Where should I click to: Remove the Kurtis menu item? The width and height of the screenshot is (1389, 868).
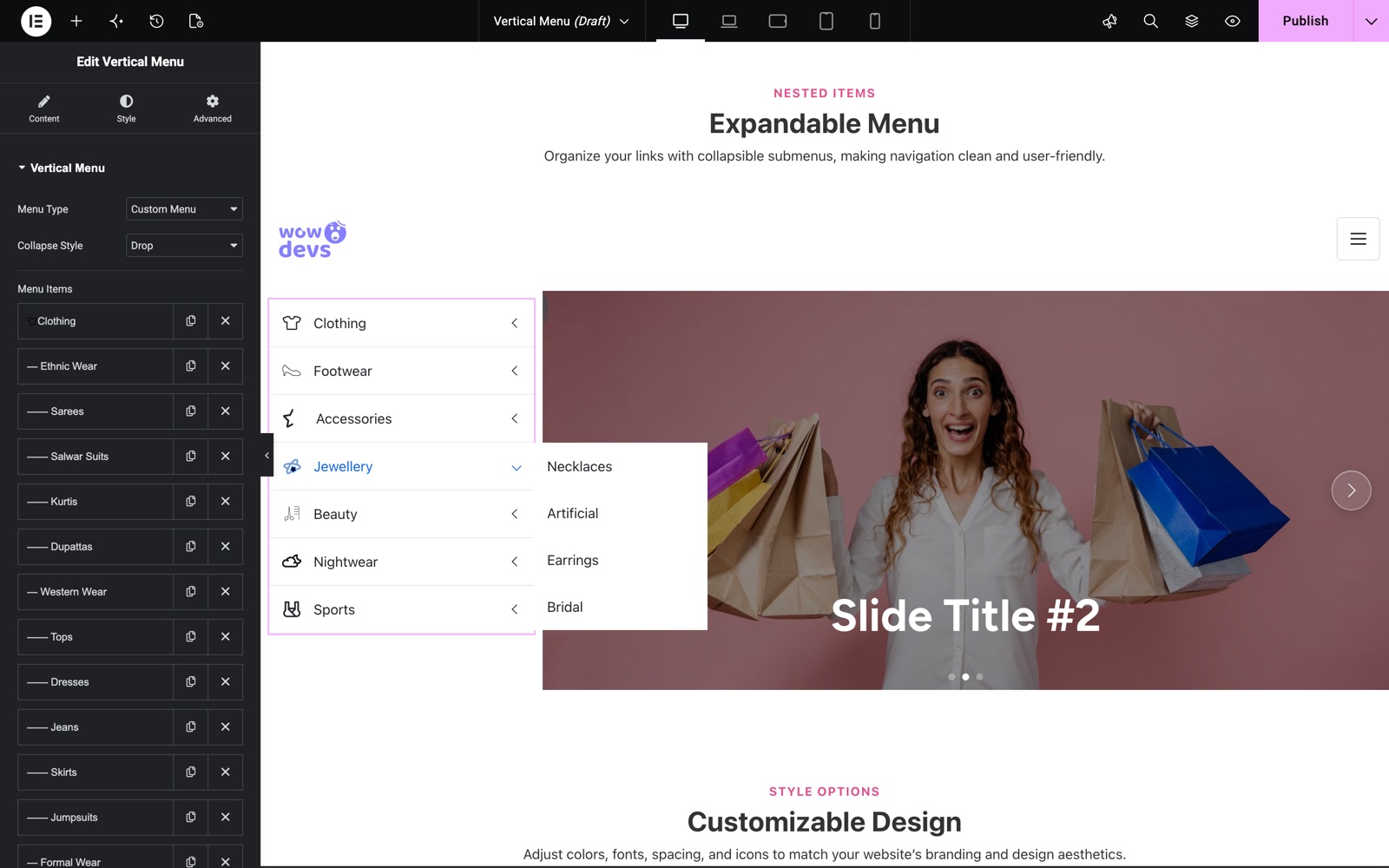tap(226, 502)
